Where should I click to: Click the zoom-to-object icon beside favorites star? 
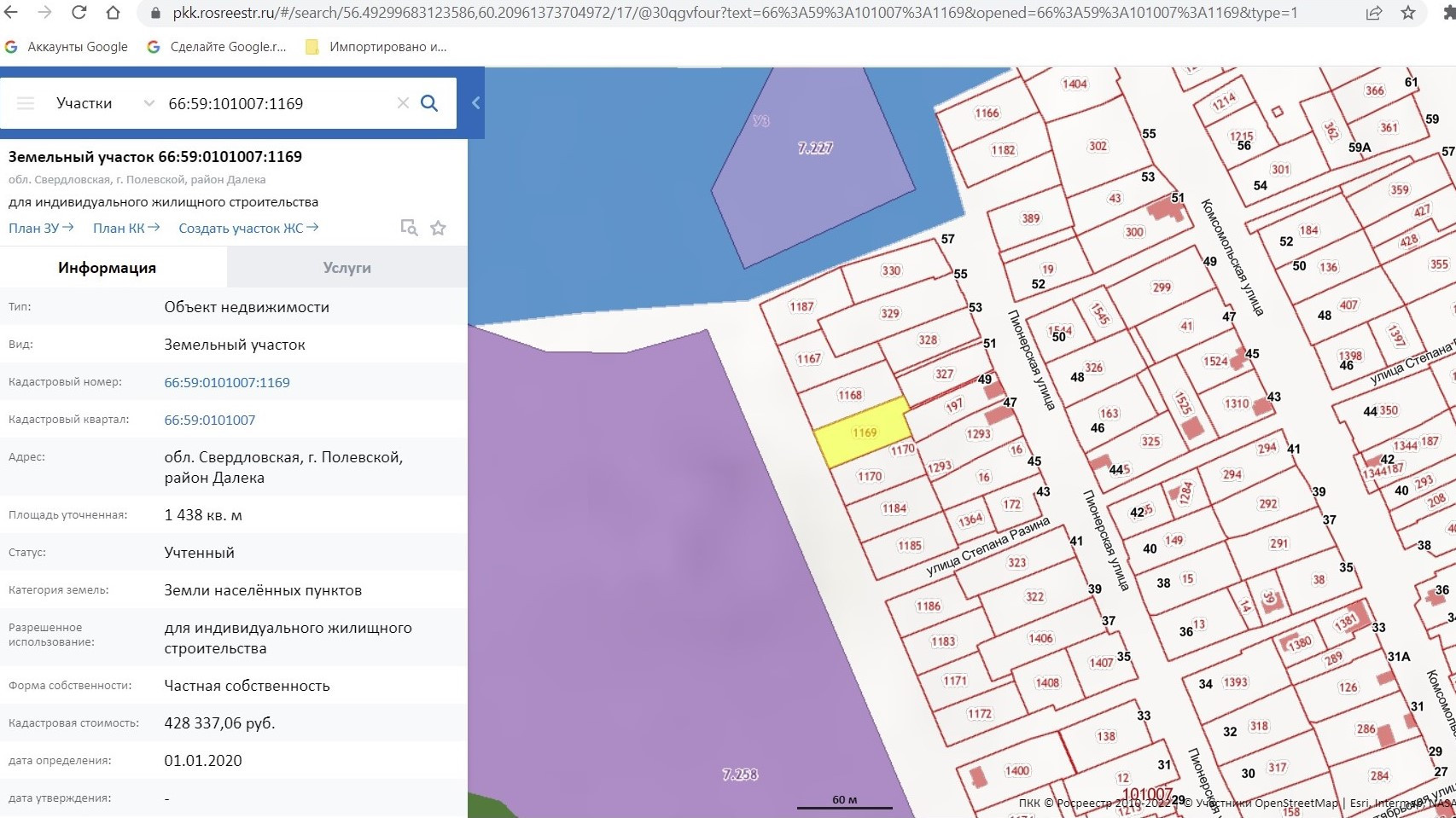409,228
